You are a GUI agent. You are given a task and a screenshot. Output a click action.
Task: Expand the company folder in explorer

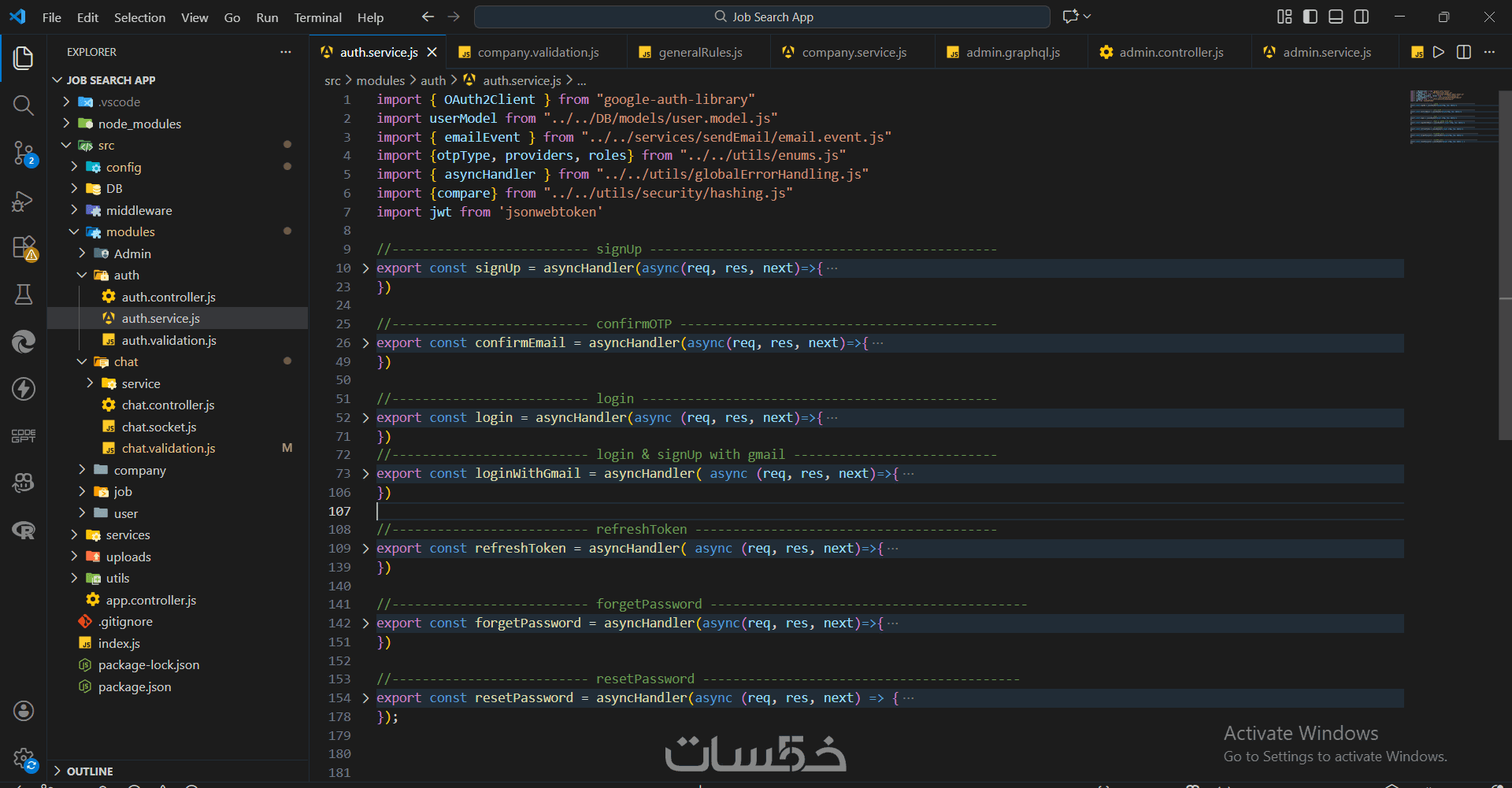pos(82,470)
